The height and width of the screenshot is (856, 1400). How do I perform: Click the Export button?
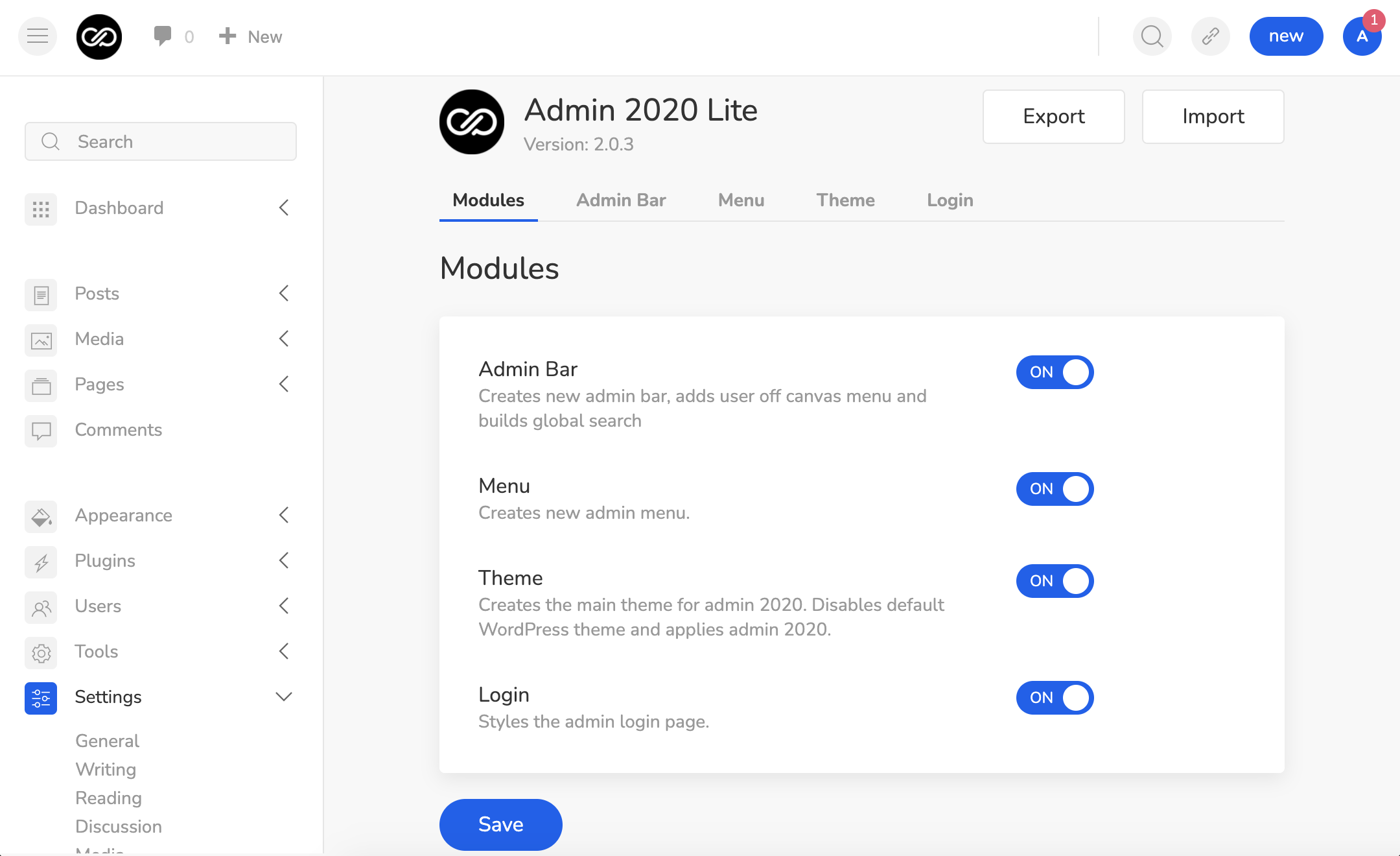click(1053, 117)
